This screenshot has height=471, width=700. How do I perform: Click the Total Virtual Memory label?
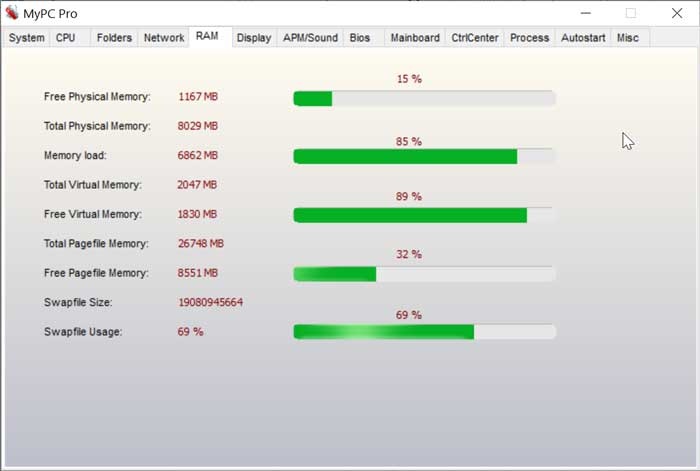click(93, 185)
